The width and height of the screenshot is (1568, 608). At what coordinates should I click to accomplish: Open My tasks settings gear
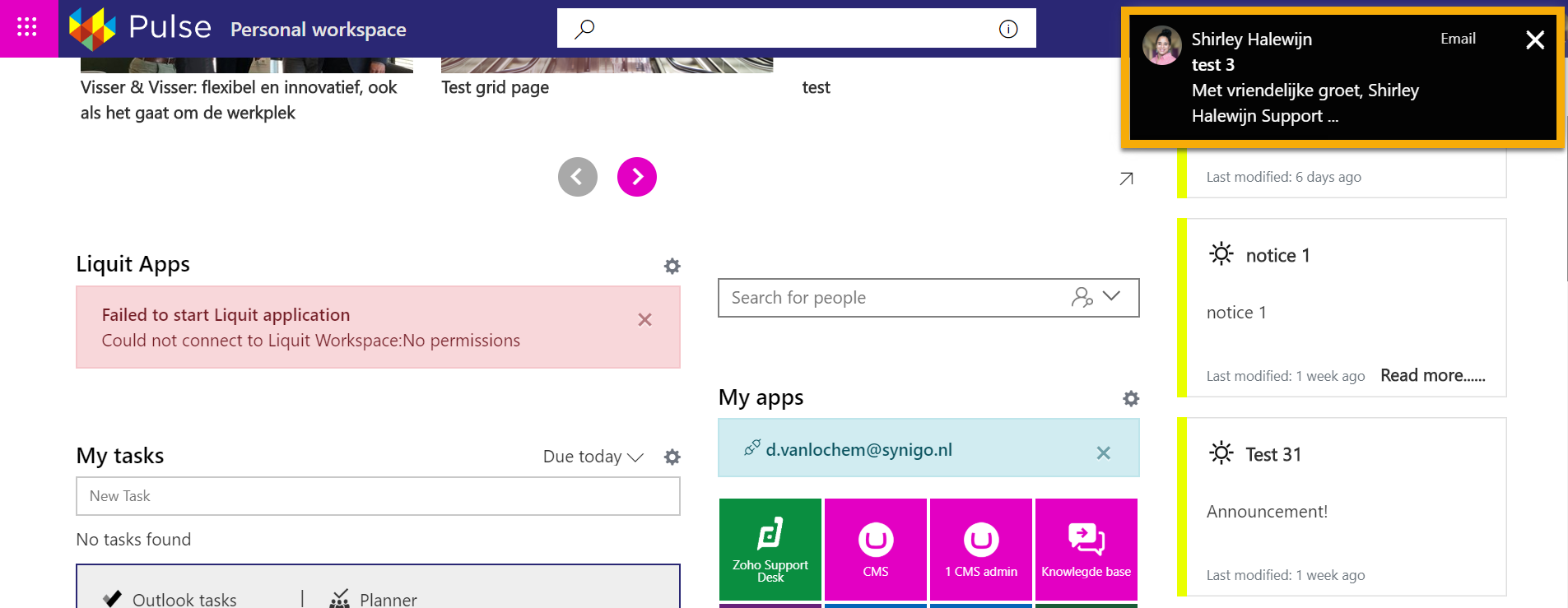(x=672, y=457)
